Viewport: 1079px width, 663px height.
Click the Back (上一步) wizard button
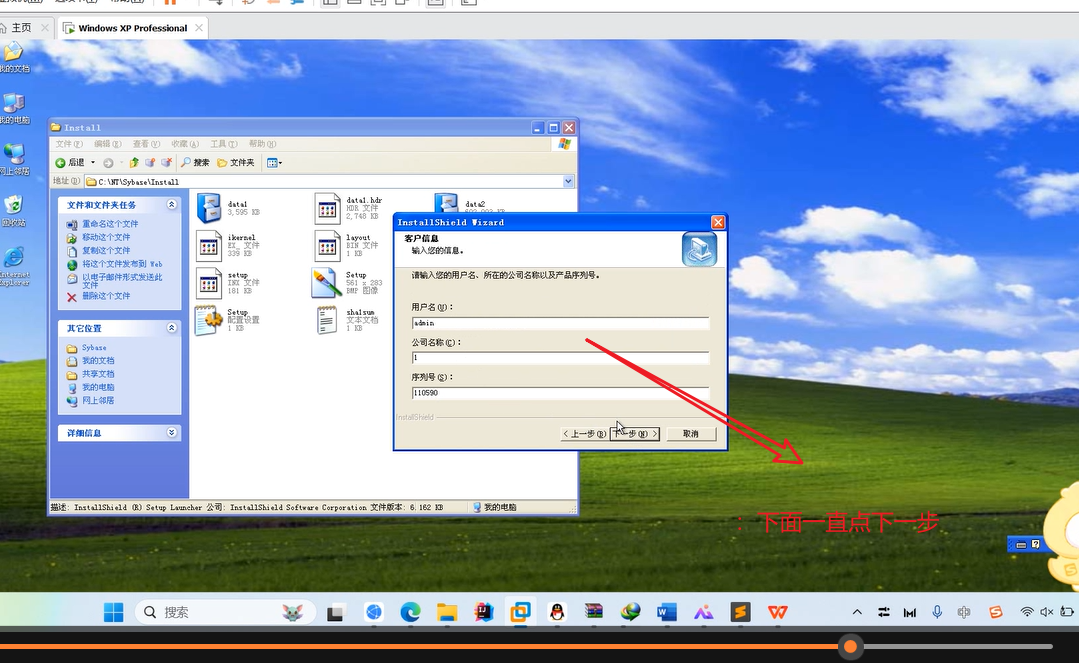click(x=584, y=434)
